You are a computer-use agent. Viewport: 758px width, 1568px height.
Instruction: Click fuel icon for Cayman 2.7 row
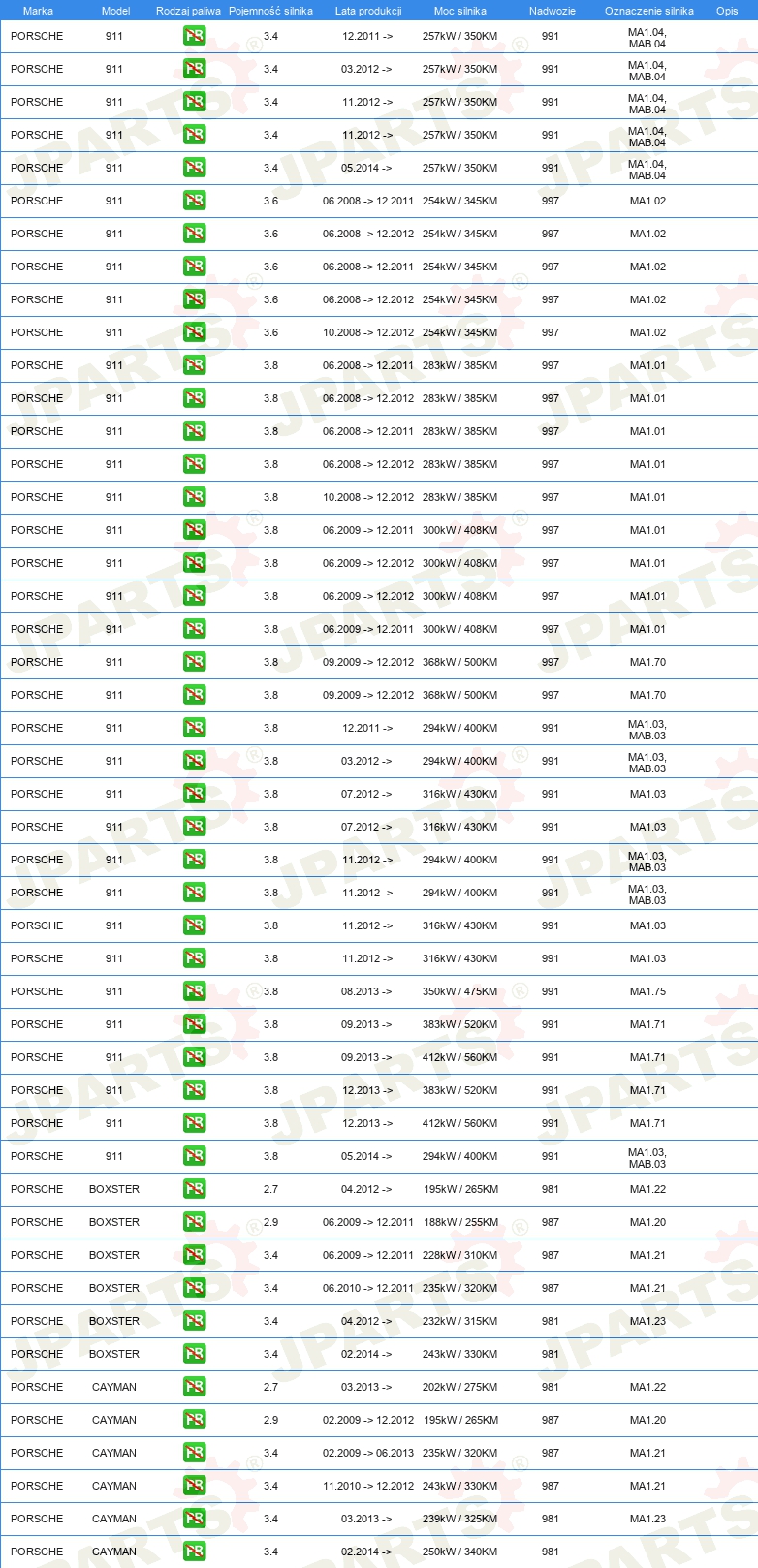click(x=194, y=1387)
